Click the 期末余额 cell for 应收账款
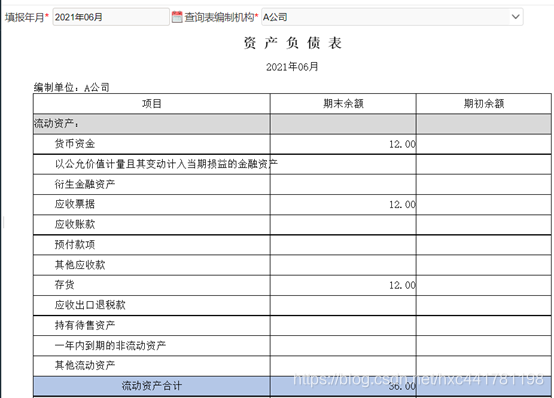The height and width of the screenshot is (398, 554). pos(343,224)
